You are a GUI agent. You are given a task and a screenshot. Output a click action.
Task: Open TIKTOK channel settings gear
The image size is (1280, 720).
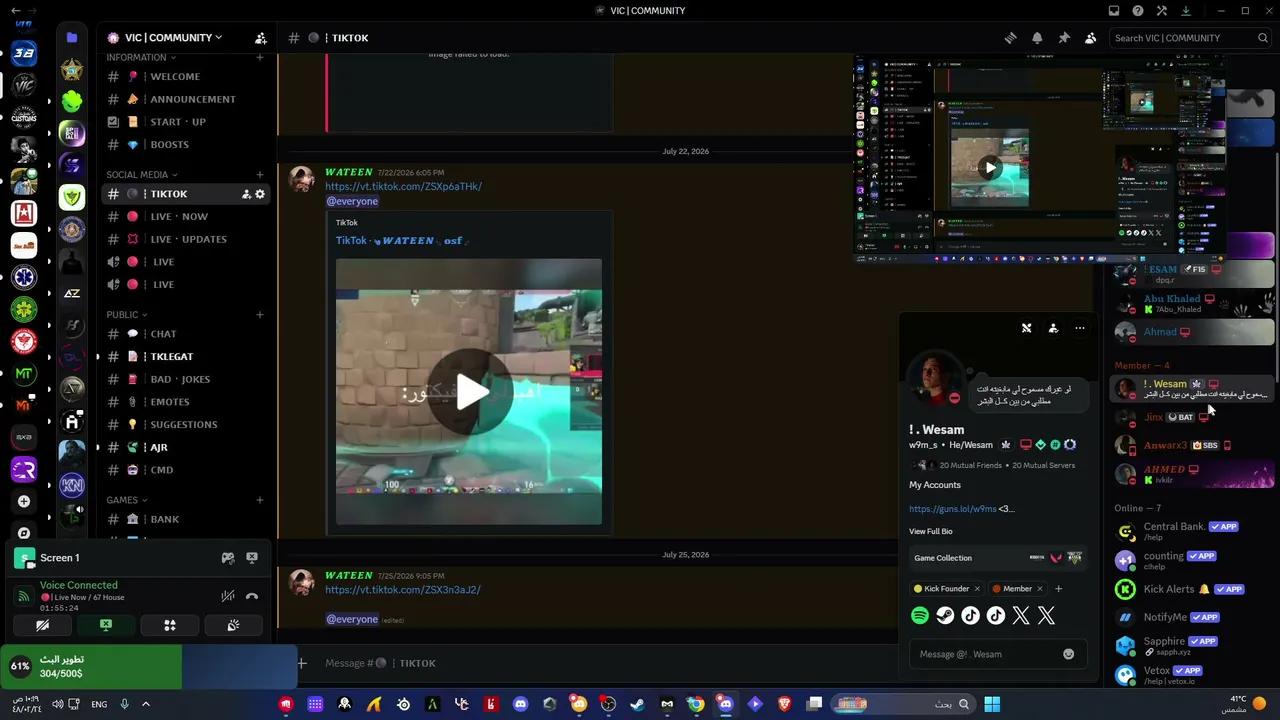(x=260, y=194)
